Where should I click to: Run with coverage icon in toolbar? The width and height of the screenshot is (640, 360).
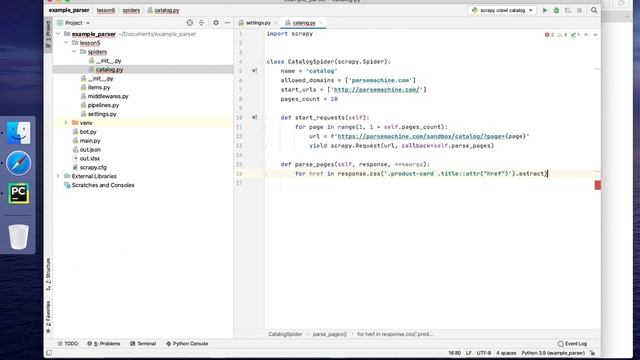568,10
